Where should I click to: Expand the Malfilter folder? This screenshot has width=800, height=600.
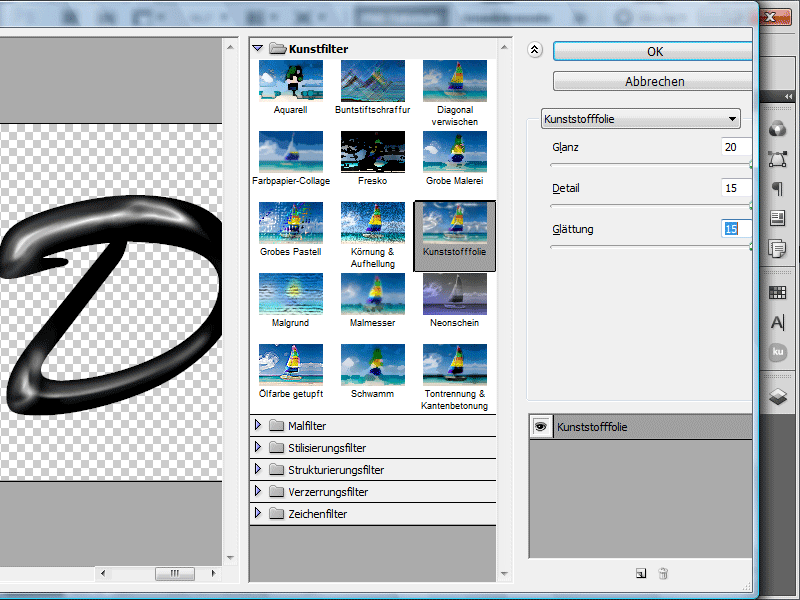pyautogui.click(x=258, y=425)
